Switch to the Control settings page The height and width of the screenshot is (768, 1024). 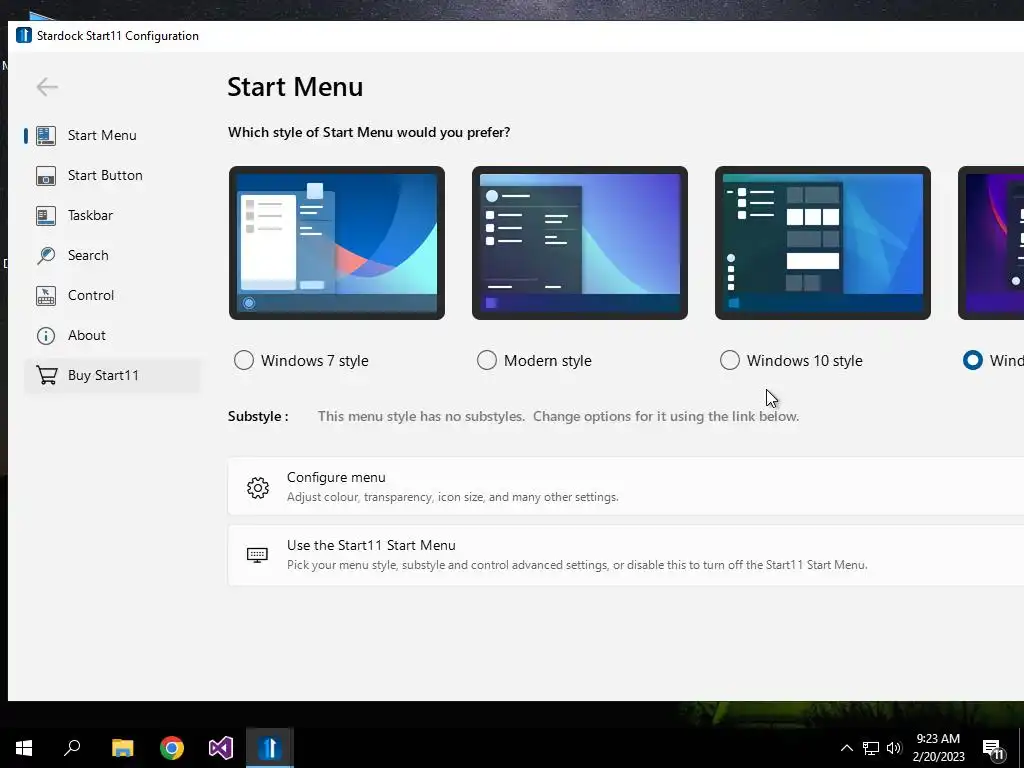112,295
